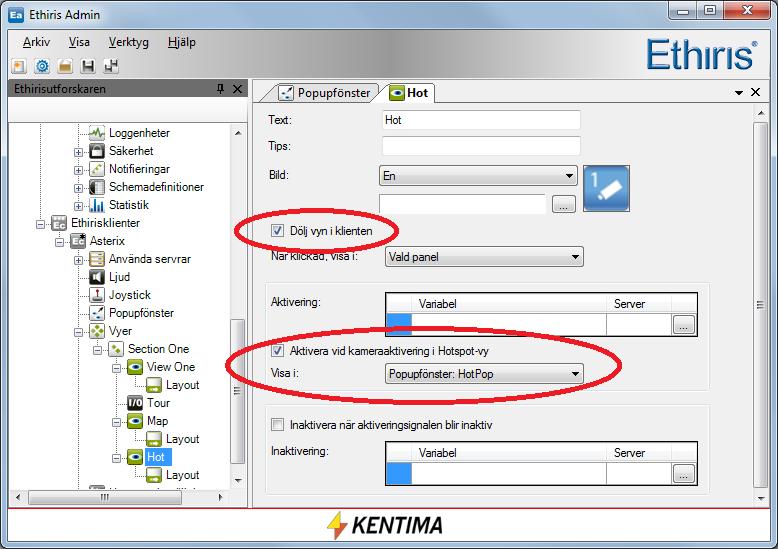
Task: Click the blue pencil image preview
Action: click(606, 189)
